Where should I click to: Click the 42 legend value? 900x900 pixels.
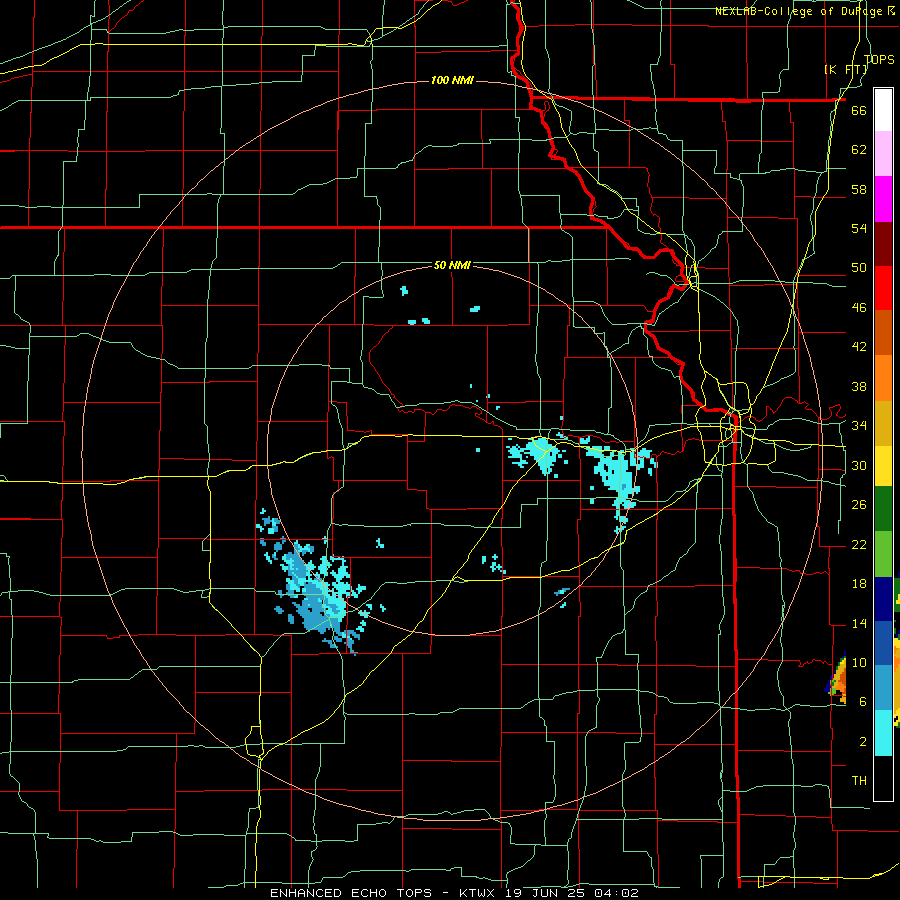[x=859, y=347]
